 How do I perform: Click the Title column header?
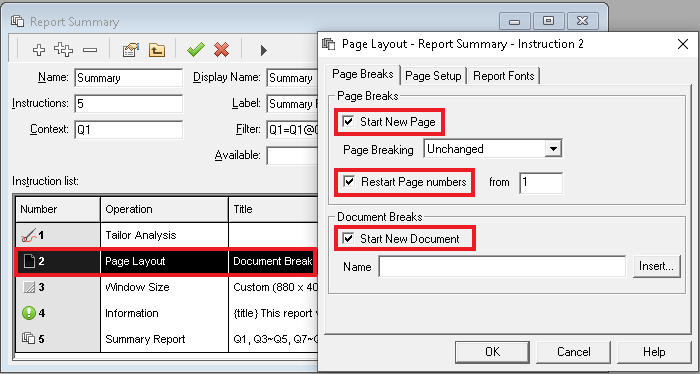point(273,209)
